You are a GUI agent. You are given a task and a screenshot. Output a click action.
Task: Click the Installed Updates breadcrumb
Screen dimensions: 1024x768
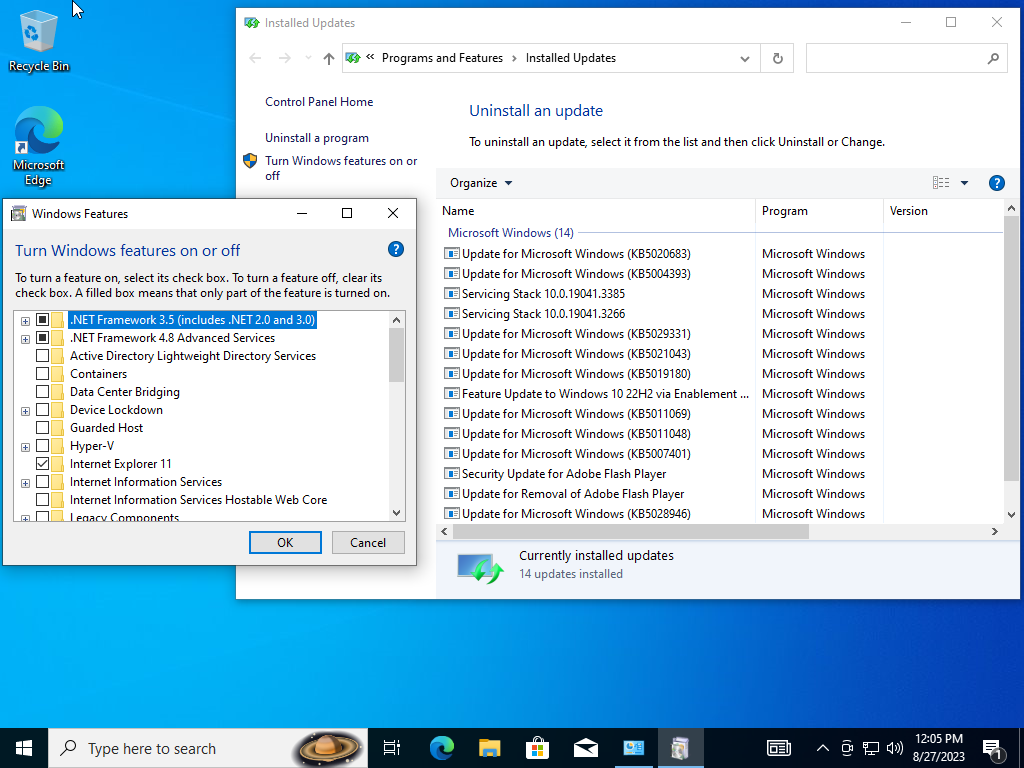[x=571, y=58]
